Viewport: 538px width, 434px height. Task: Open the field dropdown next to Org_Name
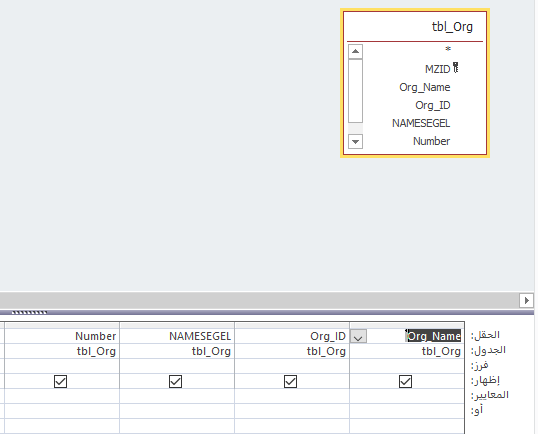[358, 336]
